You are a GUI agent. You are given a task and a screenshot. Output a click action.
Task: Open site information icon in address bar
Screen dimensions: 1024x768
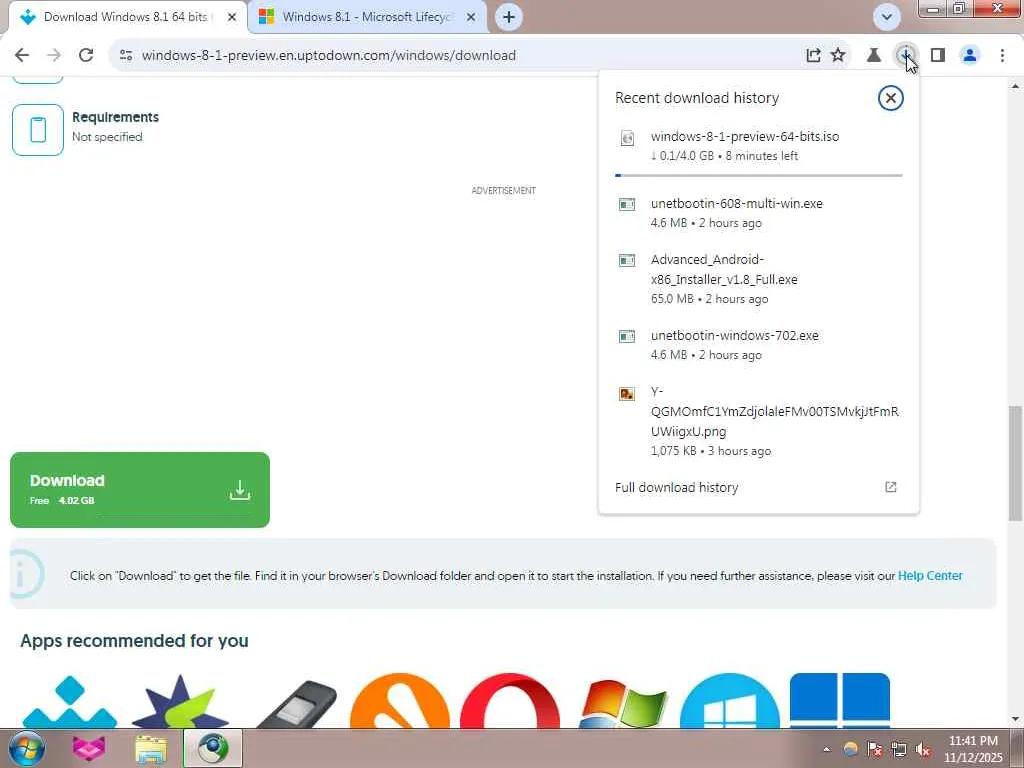(126, 56)
